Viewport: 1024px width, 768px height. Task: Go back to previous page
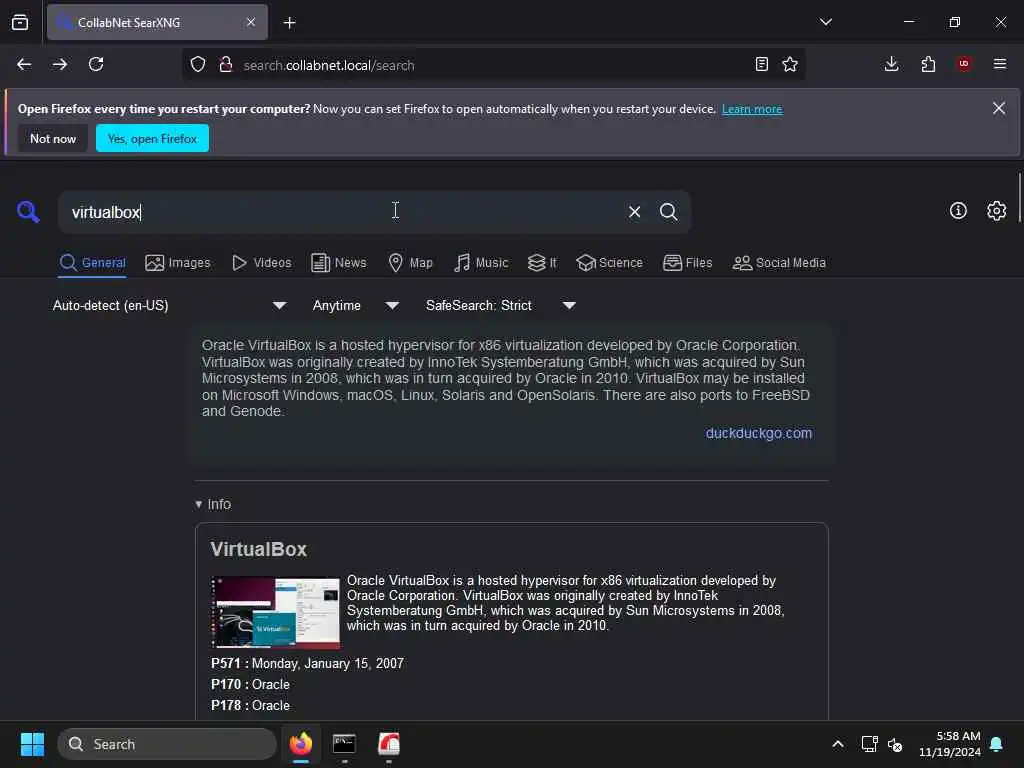coord(24,65)
